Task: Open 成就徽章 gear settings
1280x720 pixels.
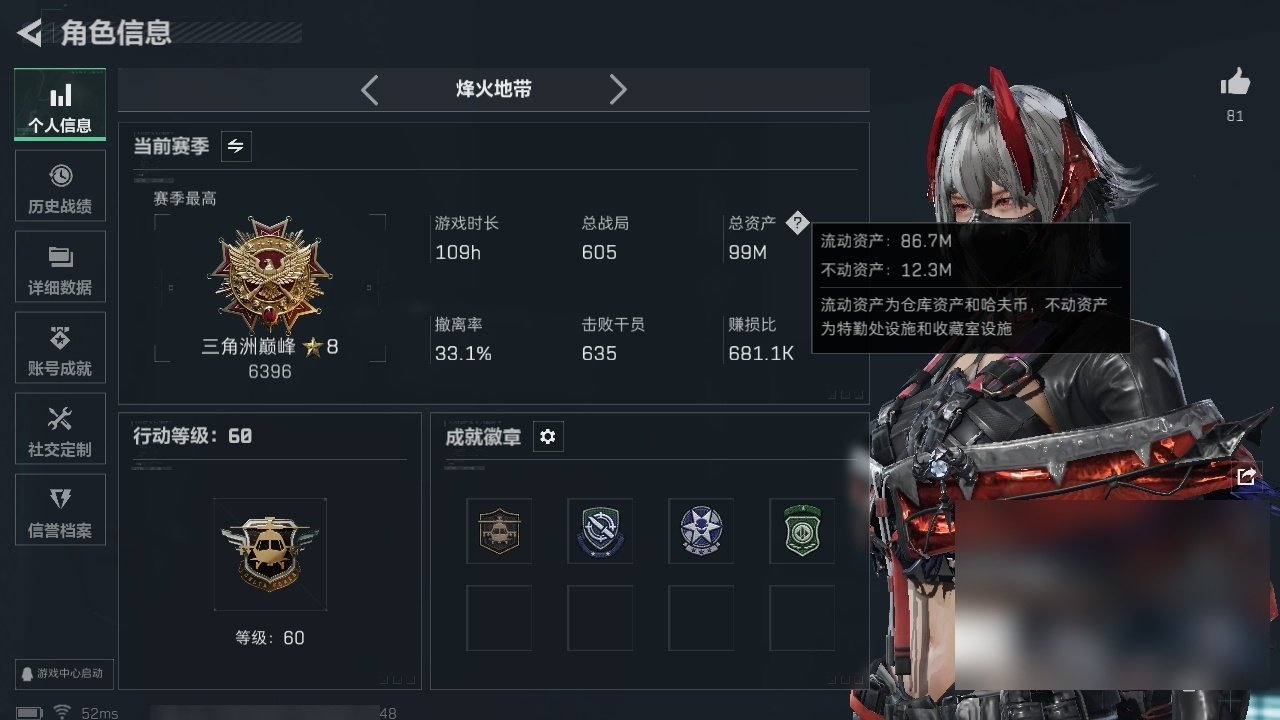Action: click(x=548, y=437)
